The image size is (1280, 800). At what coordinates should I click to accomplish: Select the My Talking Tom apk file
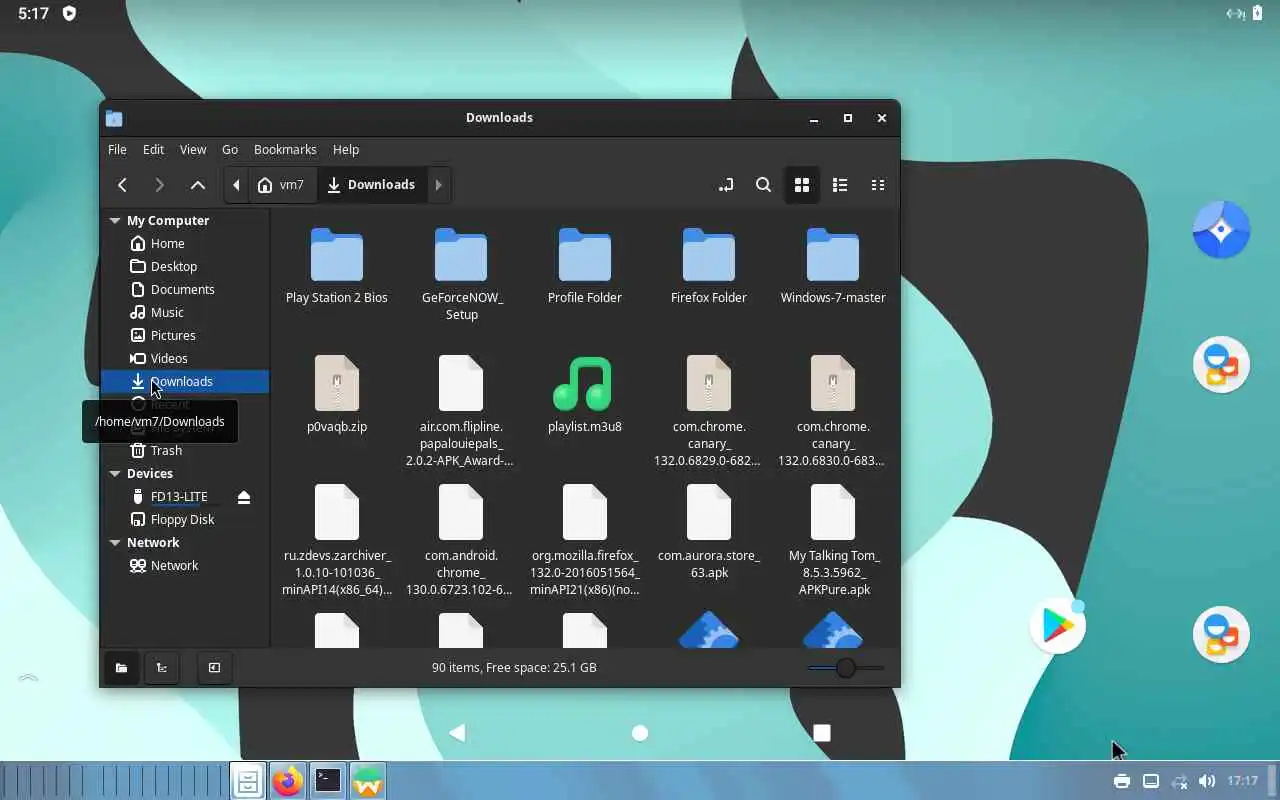tap(833, 540)
